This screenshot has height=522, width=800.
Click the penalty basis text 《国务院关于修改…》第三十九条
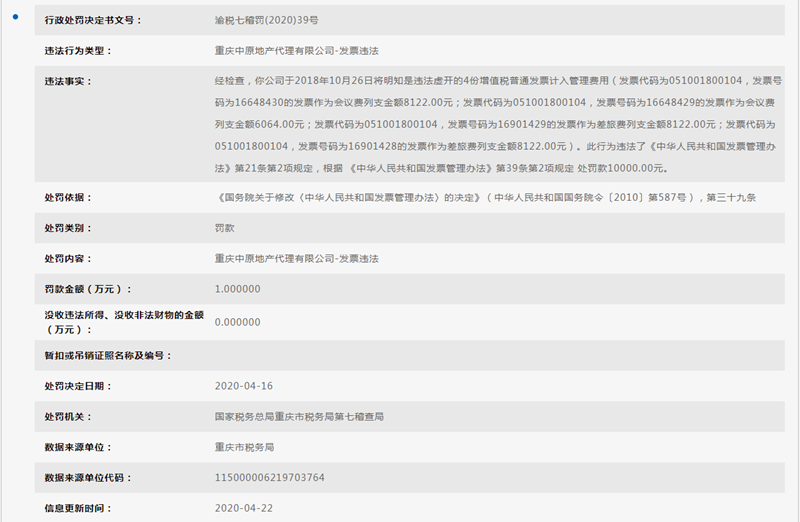(x=485, y=197)
